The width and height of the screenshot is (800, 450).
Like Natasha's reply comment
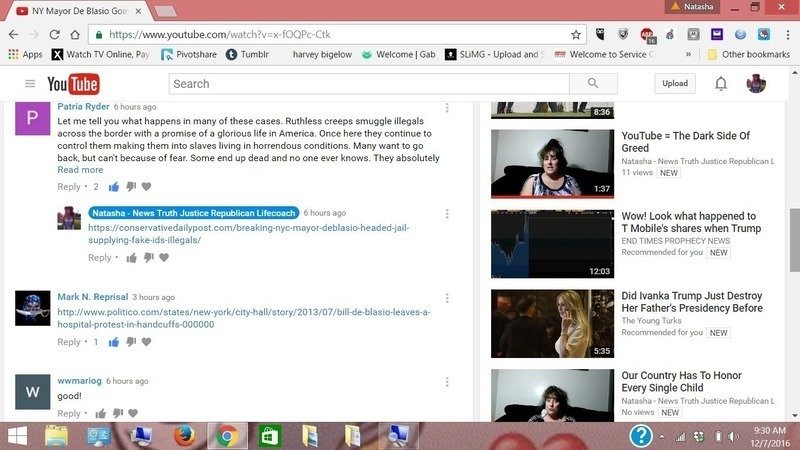(132, 258)
